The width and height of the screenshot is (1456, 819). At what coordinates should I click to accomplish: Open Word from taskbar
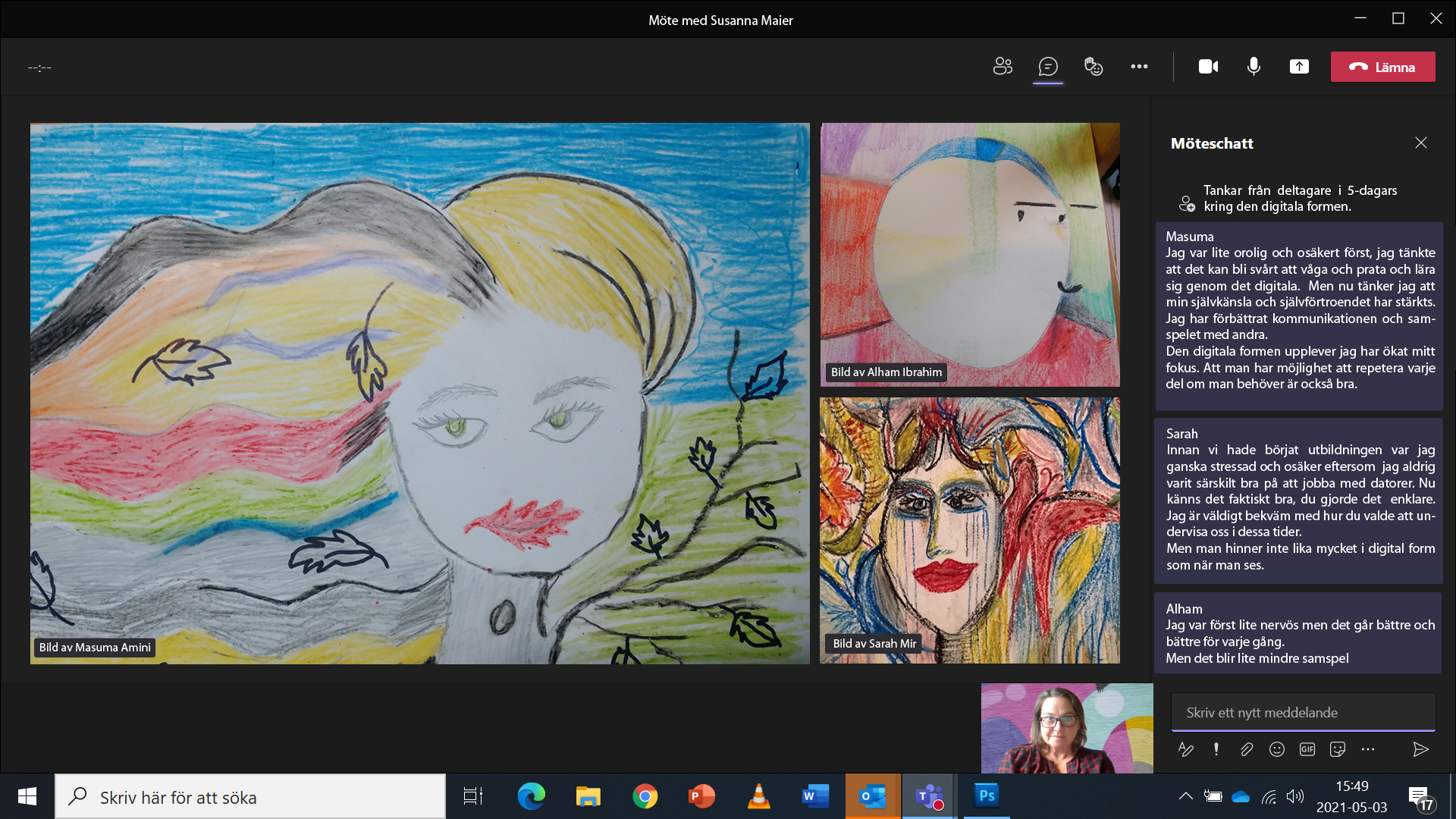click(x=815, y=796)
